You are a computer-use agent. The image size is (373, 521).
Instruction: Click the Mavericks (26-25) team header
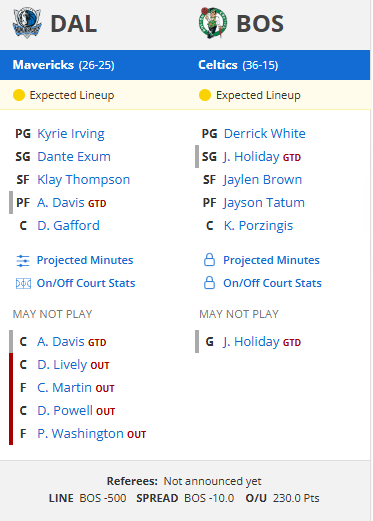click(64, 65)
